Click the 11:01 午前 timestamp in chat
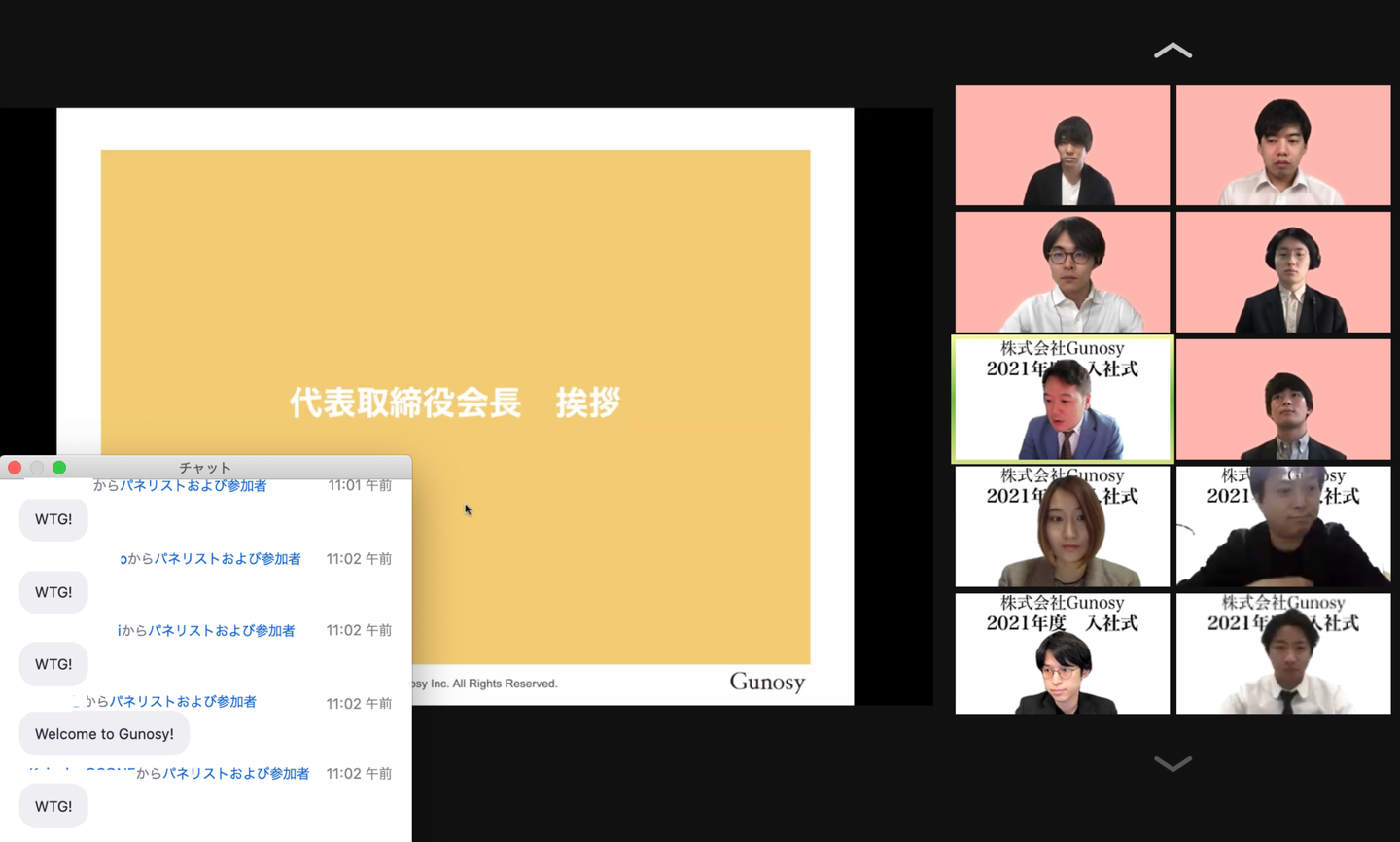Screen dimensions: 1400x842 tap(360, 485)
